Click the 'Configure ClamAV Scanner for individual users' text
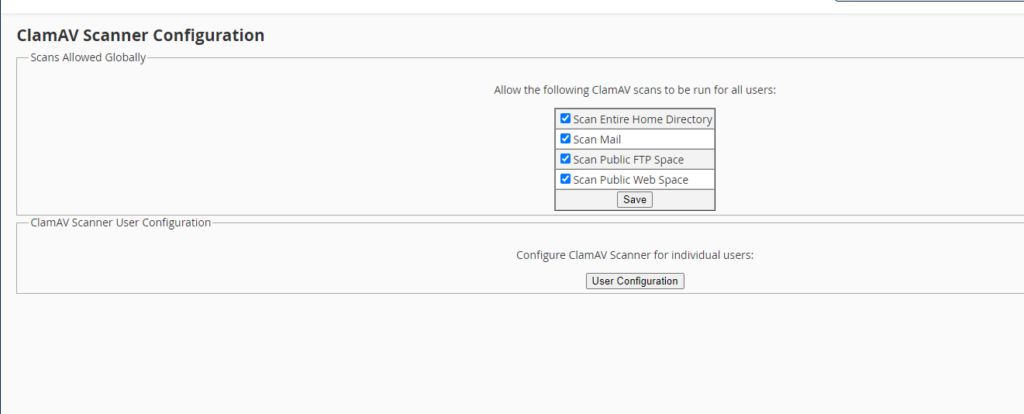Viewport: 1024px width, 414px height. click(635, 255)
